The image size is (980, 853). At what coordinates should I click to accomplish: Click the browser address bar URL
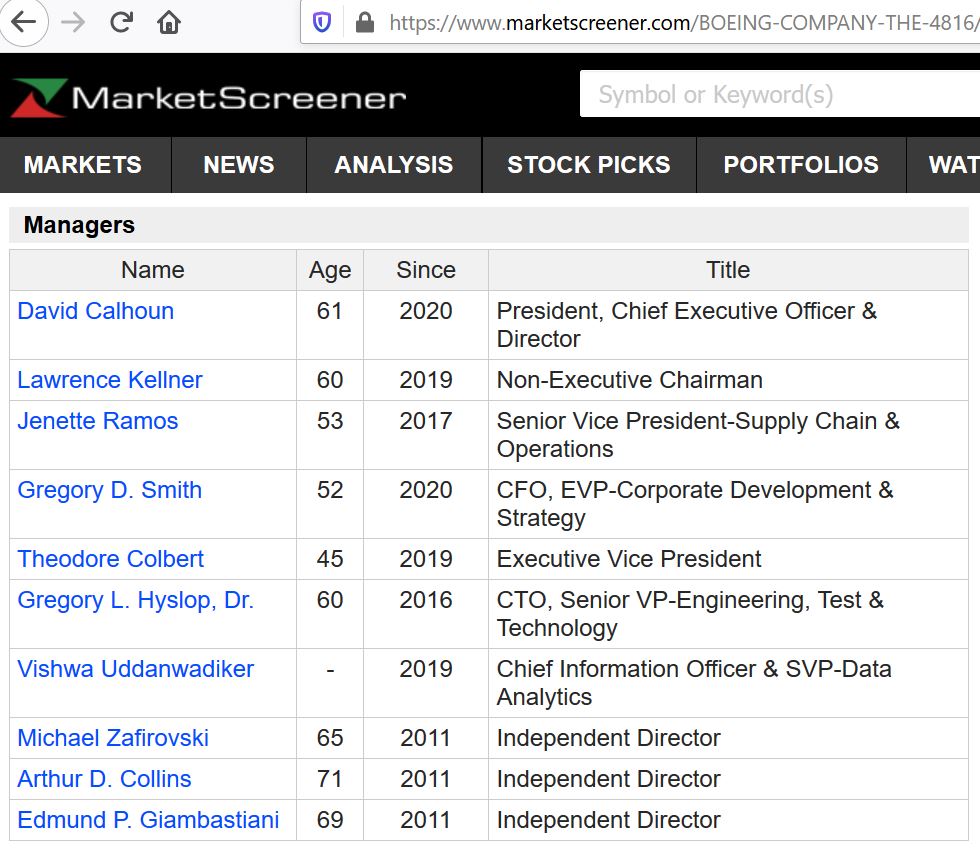pos(680,22)
